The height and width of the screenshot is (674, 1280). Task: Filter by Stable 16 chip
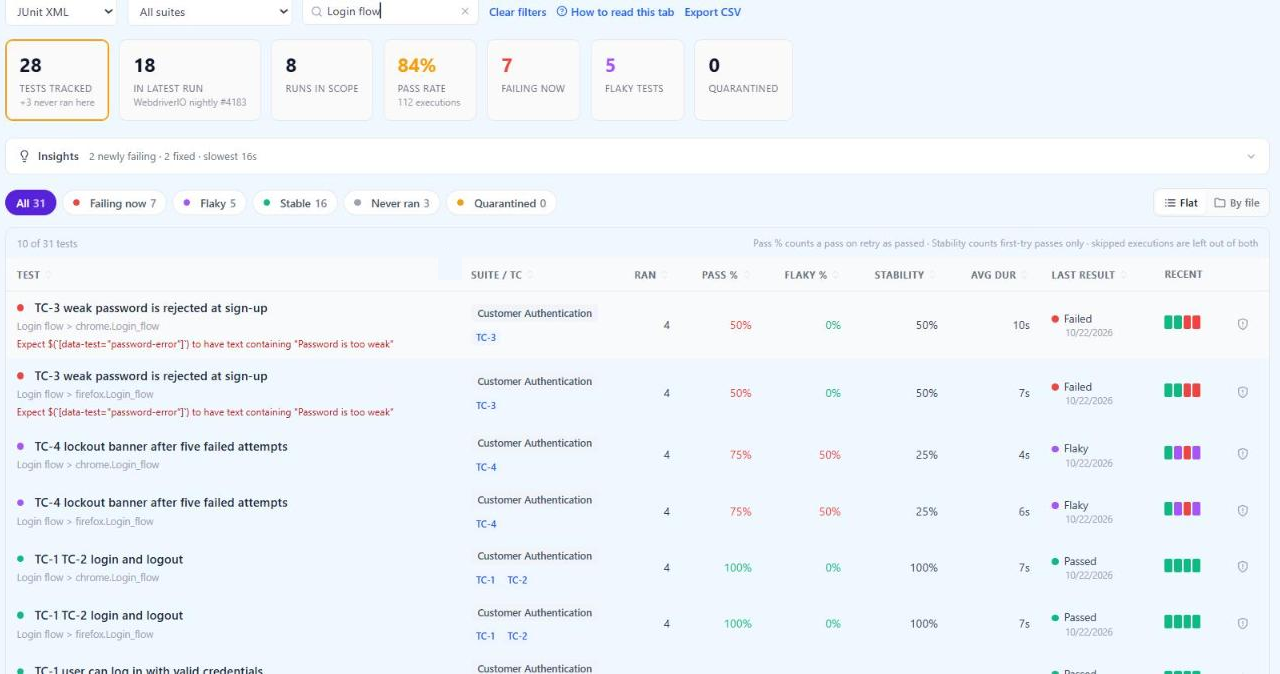click(295, 203)
